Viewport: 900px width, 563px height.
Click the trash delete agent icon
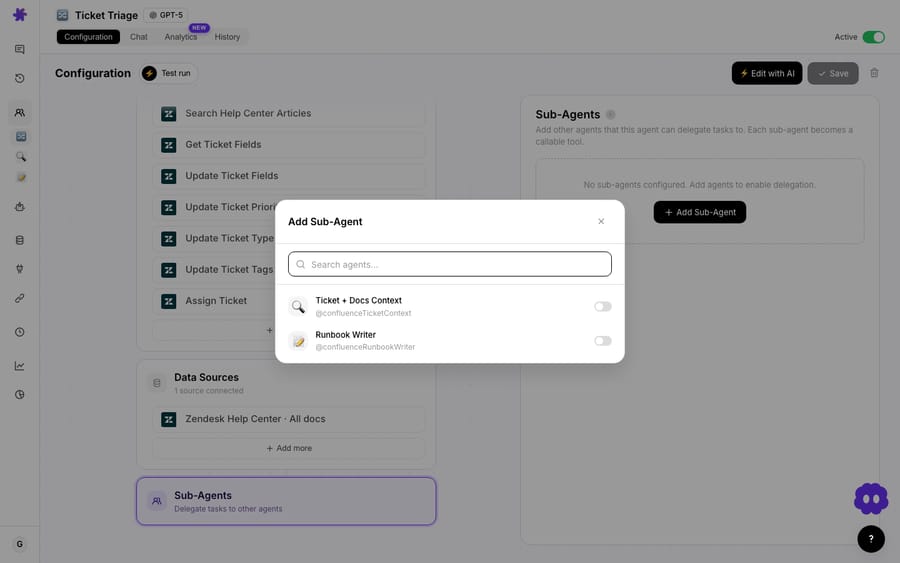coord(874,73)
